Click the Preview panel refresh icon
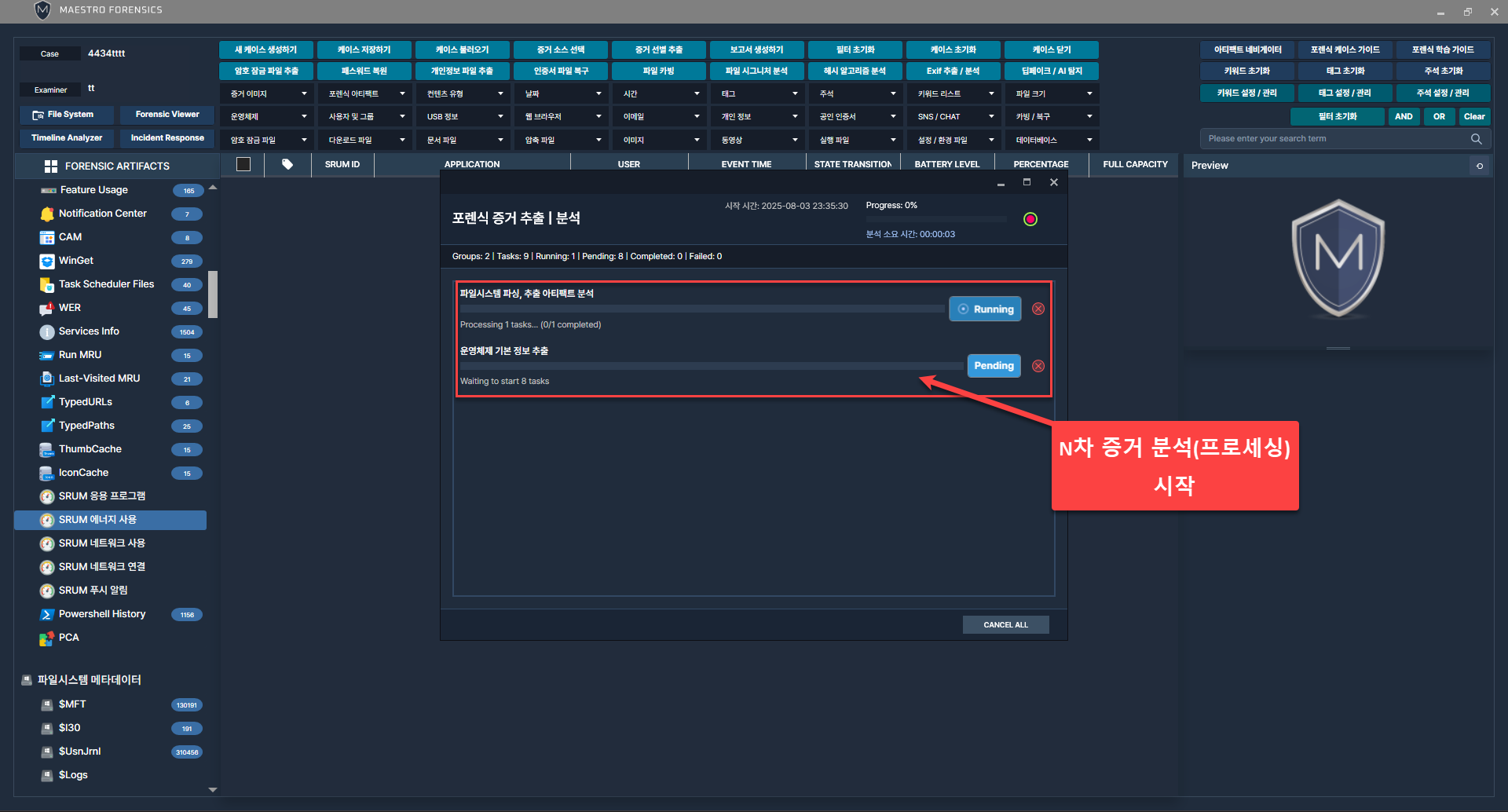 pyautogui.click(x=1479, y=166)
